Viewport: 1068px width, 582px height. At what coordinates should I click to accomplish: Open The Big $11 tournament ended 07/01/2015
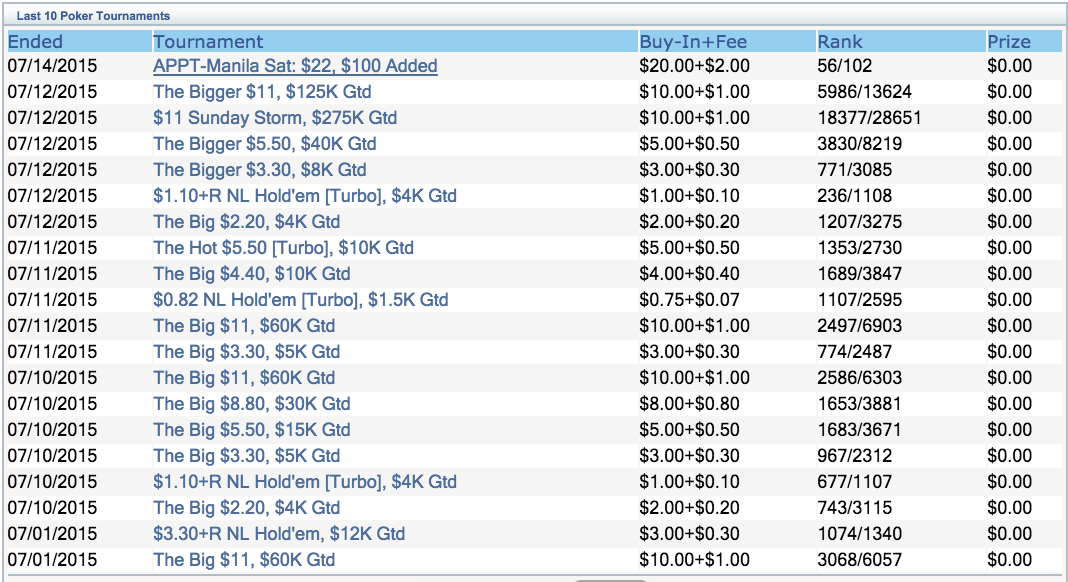(x=243, y=560)
